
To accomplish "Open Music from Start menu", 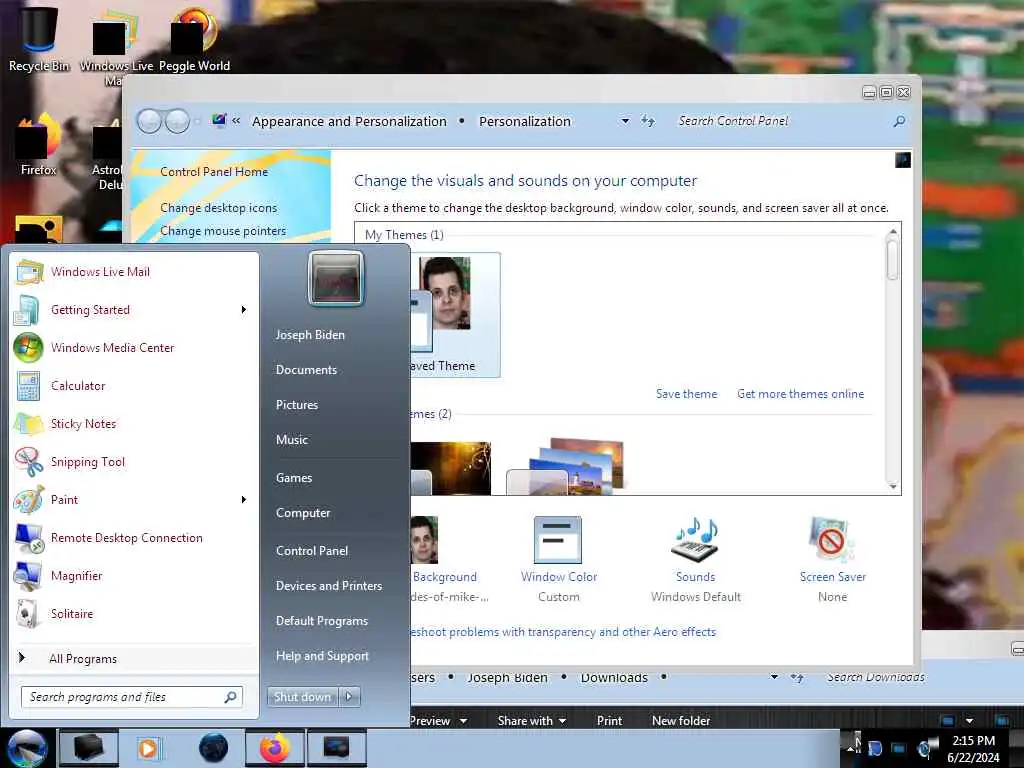I will (292, 440).
